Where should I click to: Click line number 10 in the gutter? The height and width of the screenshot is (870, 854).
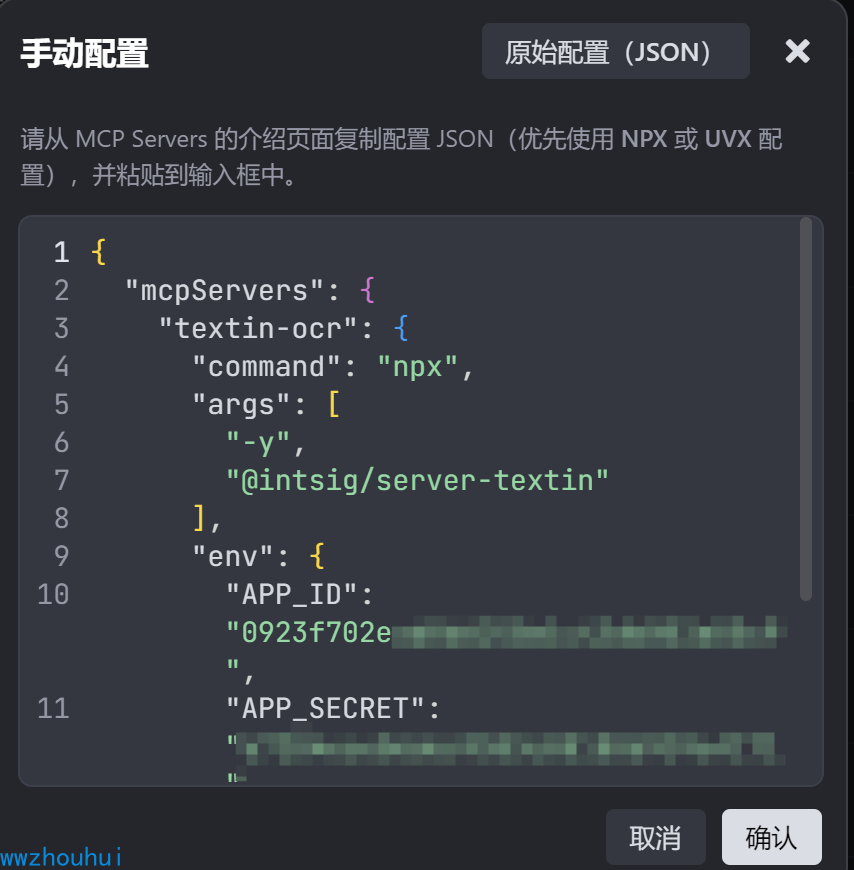(53, 595)
